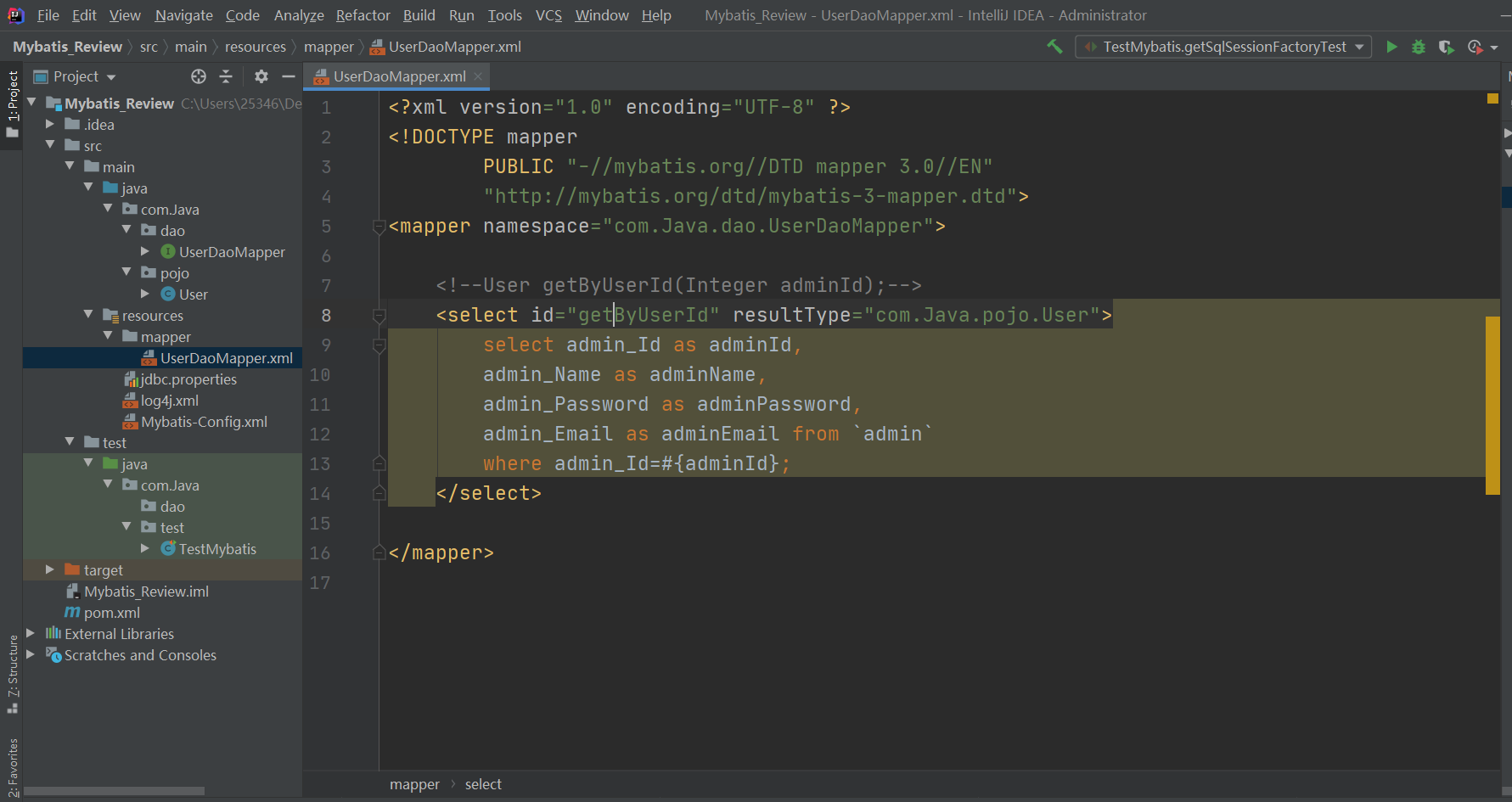Click the yellow inspection warning indicator
Image resolution: width=1512 pixels, height=802 pixels.
1492,98
